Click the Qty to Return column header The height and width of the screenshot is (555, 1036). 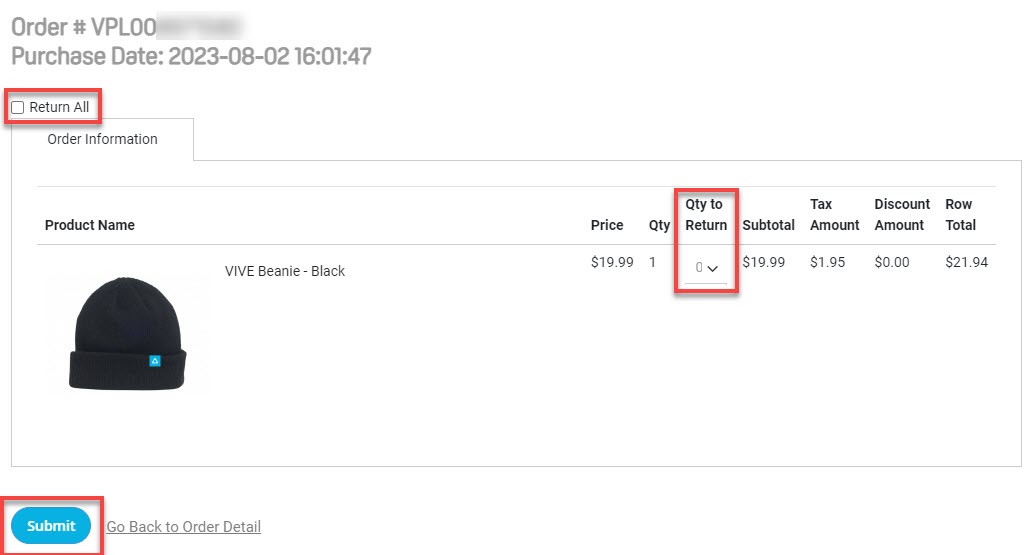(x=706, y=215)
